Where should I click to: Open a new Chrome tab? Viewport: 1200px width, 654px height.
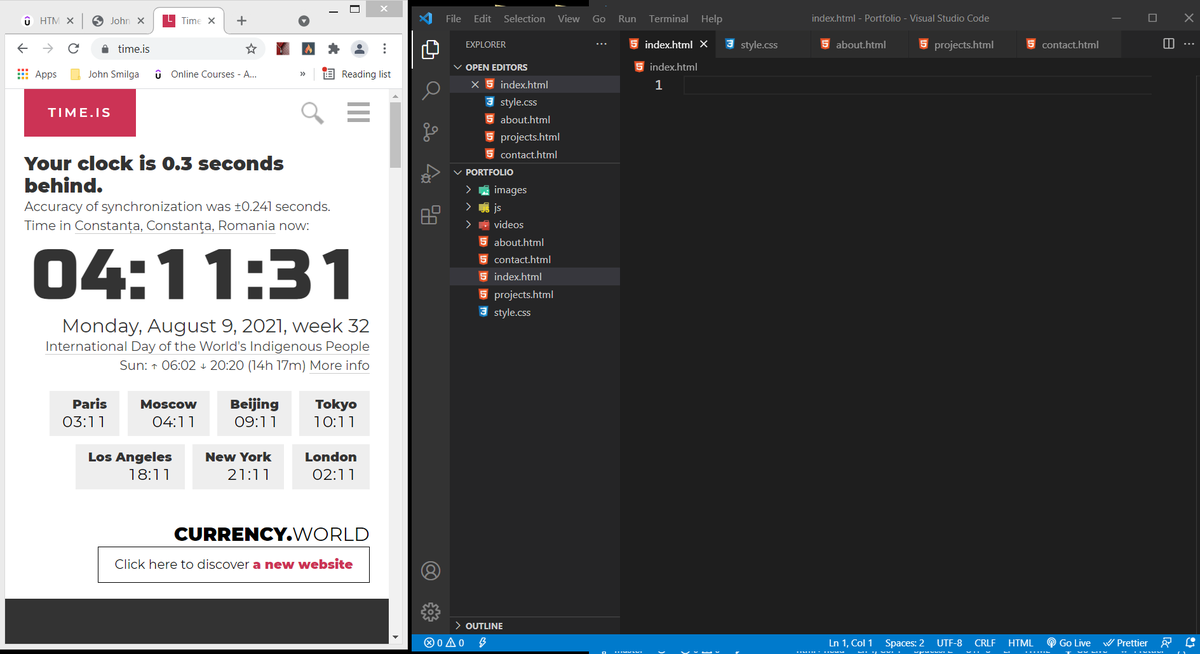point(242,20)
